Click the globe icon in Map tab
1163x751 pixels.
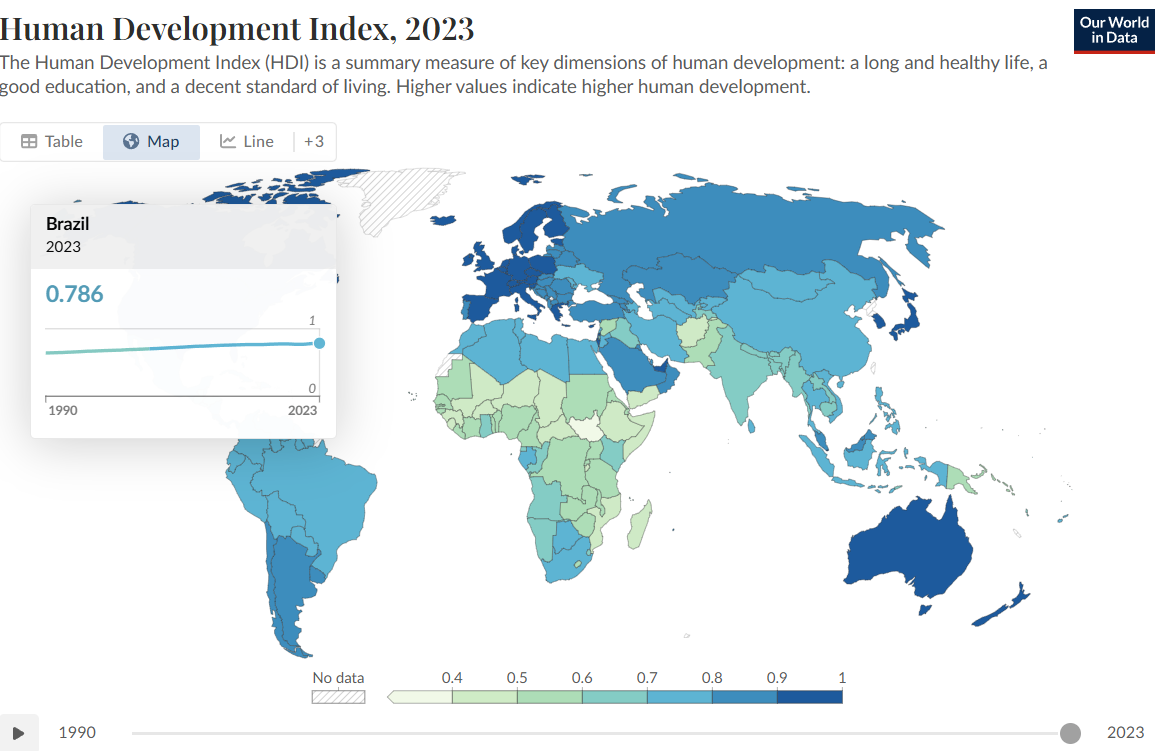[x=131, y=142]
